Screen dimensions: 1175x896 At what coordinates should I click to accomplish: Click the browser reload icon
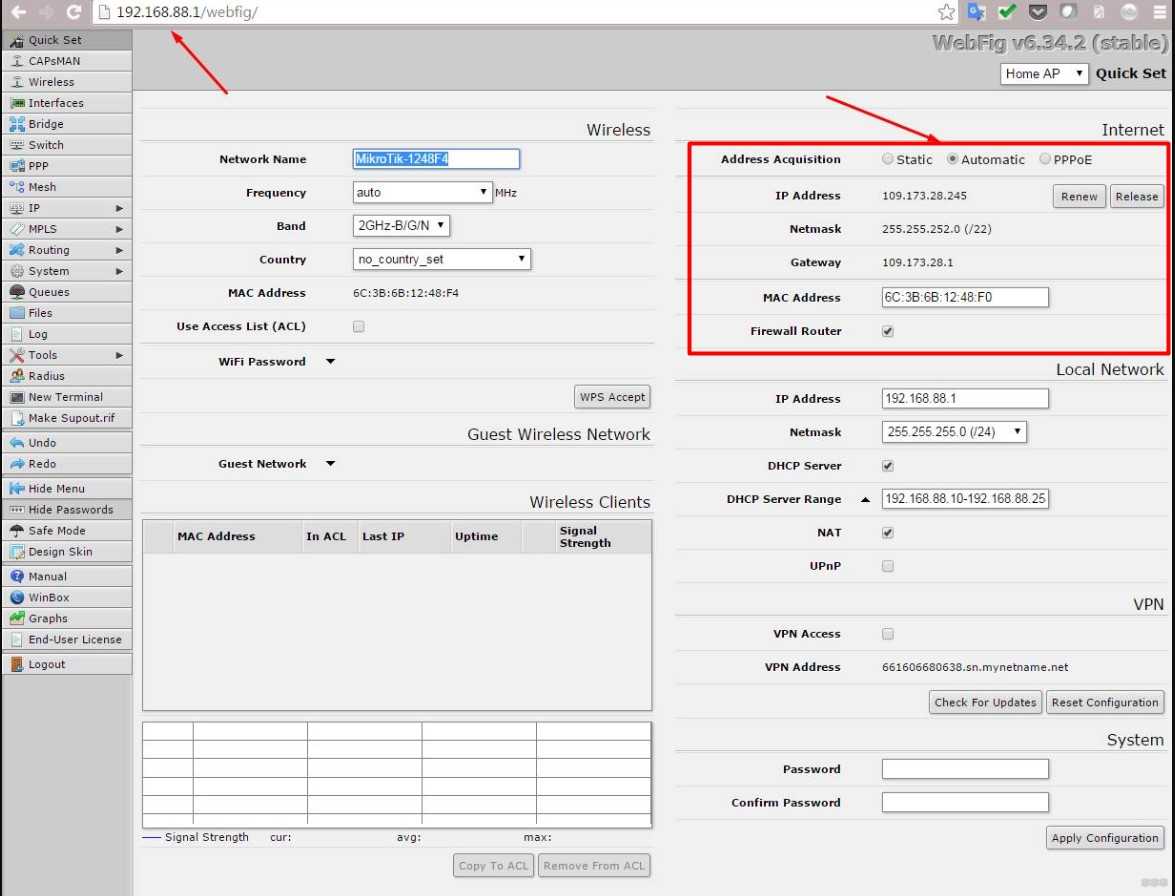pos(73,12)
